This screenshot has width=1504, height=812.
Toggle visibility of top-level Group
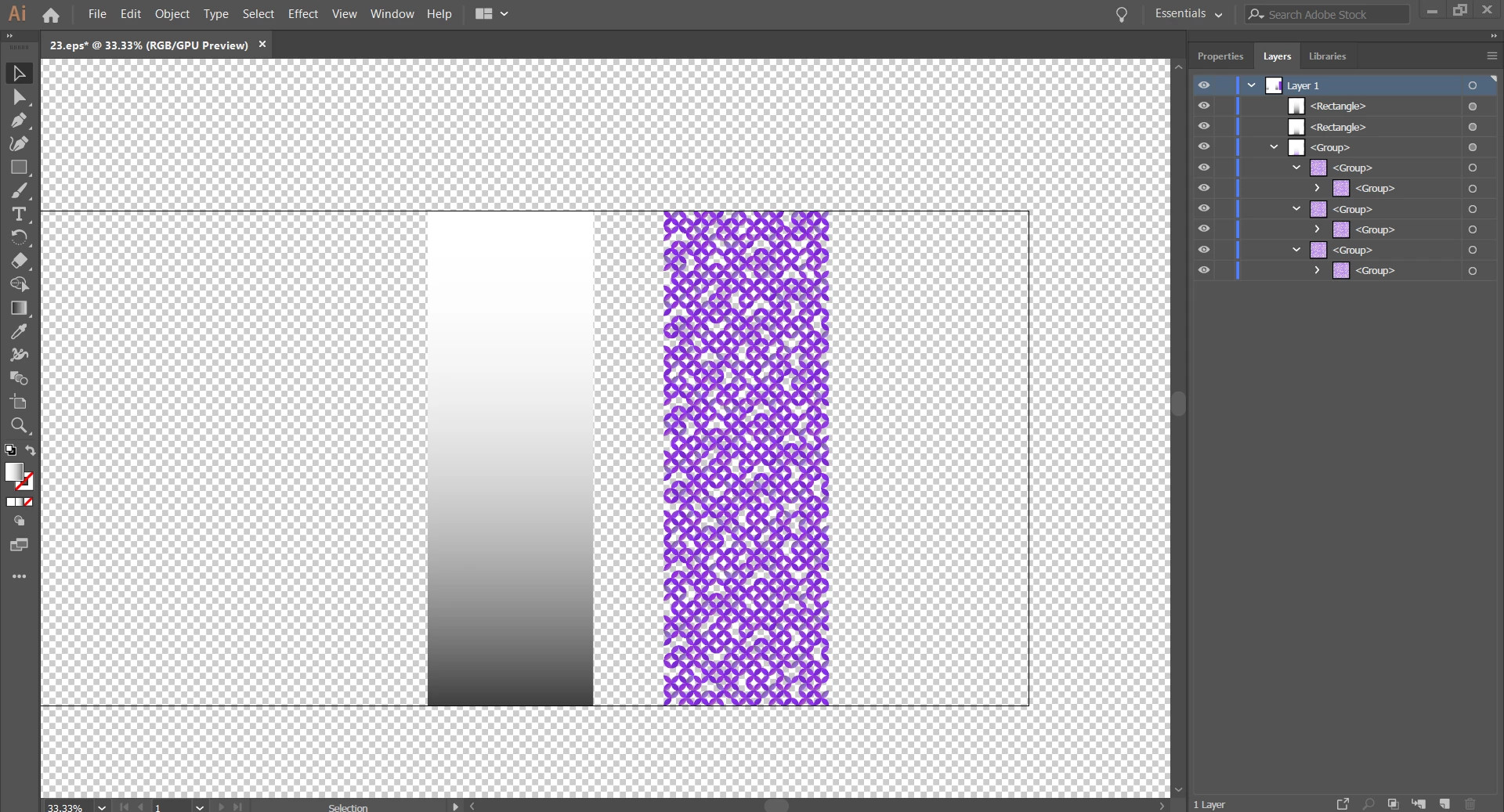coord(1204,146)
